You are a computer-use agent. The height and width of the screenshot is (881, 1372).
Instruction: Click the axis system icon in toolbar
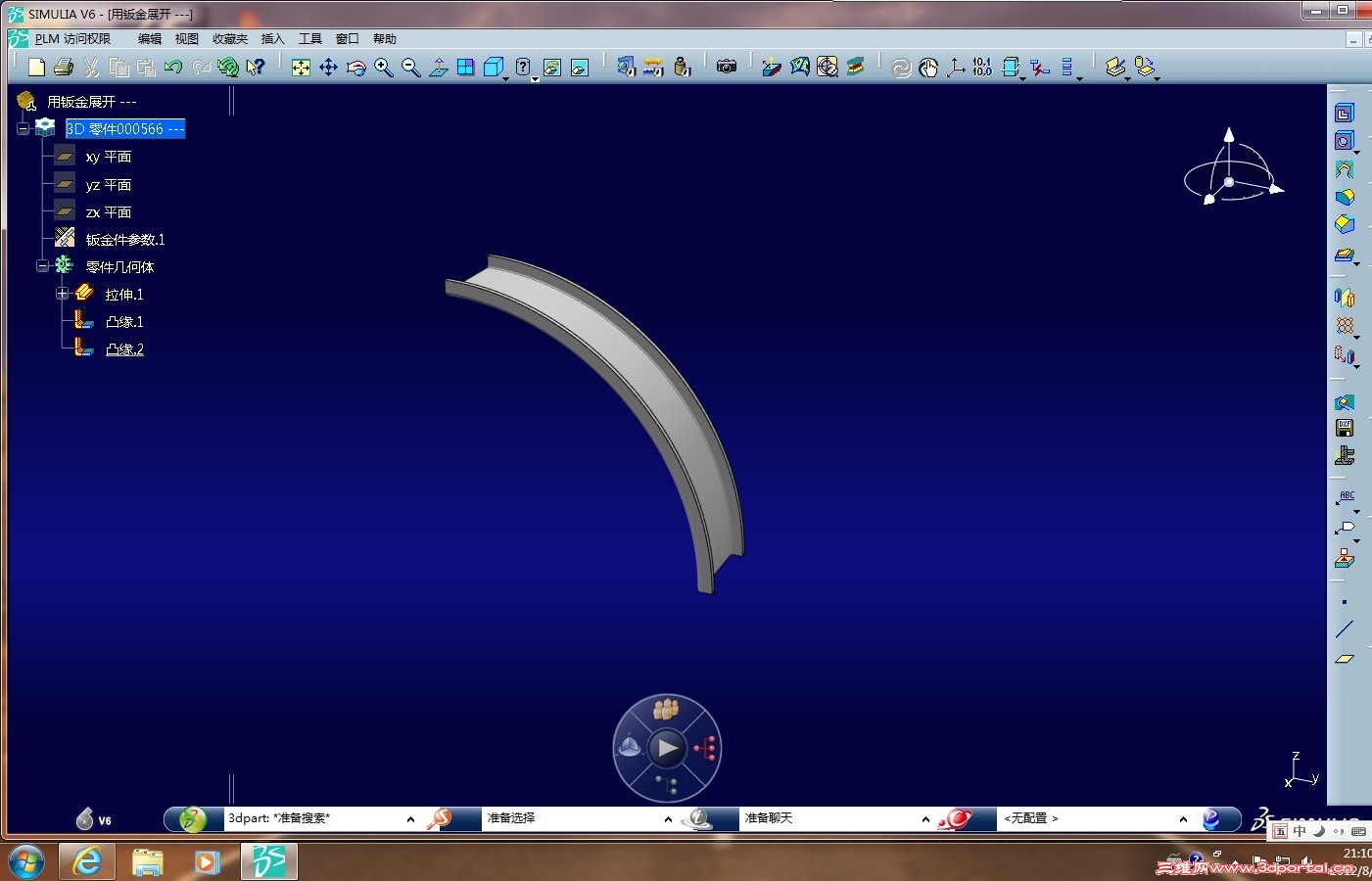pyautogui.click(x=955, y=67)
